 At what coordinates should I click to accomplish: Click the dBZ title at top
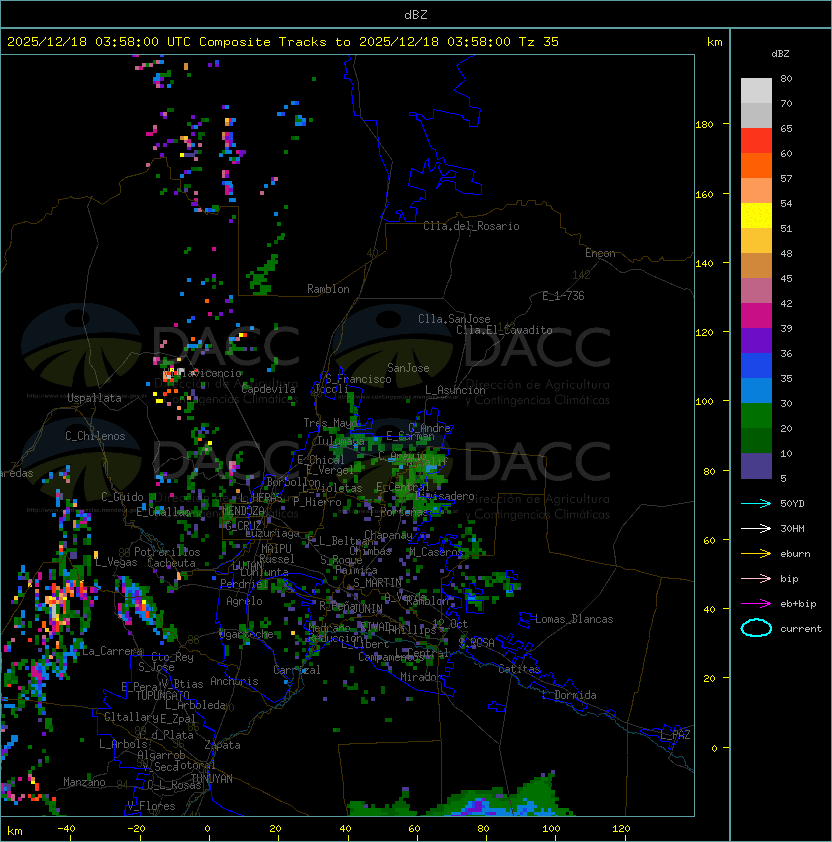click(416, 14)
